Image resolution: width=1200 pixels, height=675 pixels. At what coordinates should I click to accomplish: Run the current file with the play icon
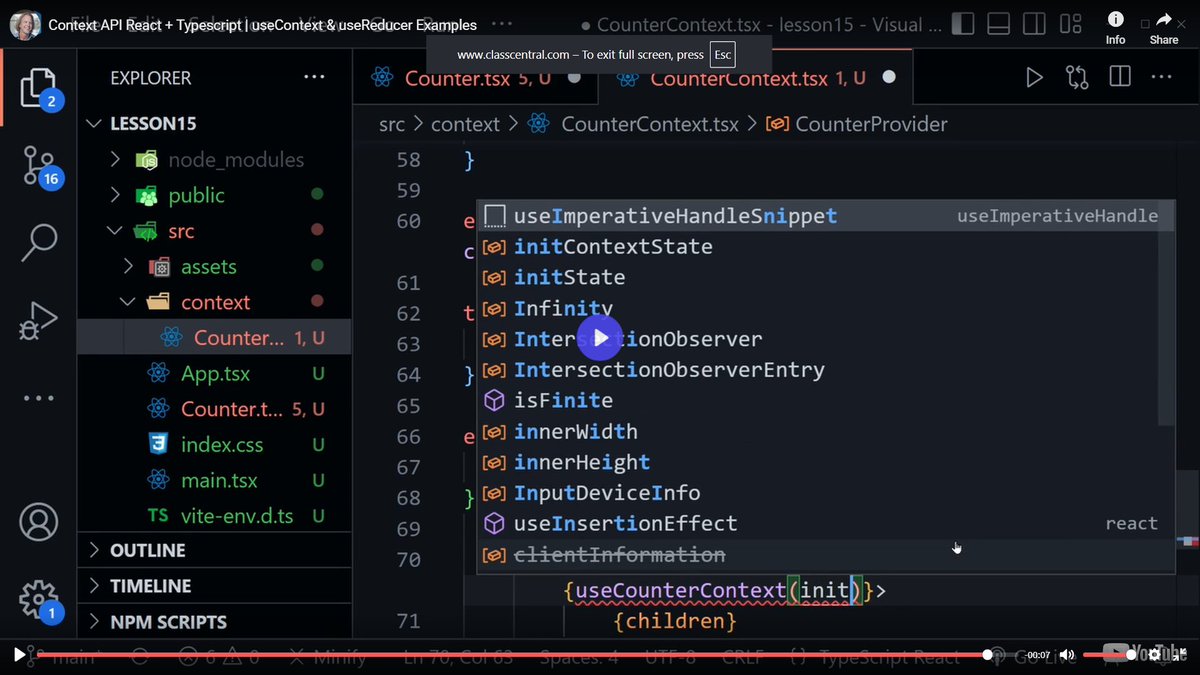click(1034, 77)
